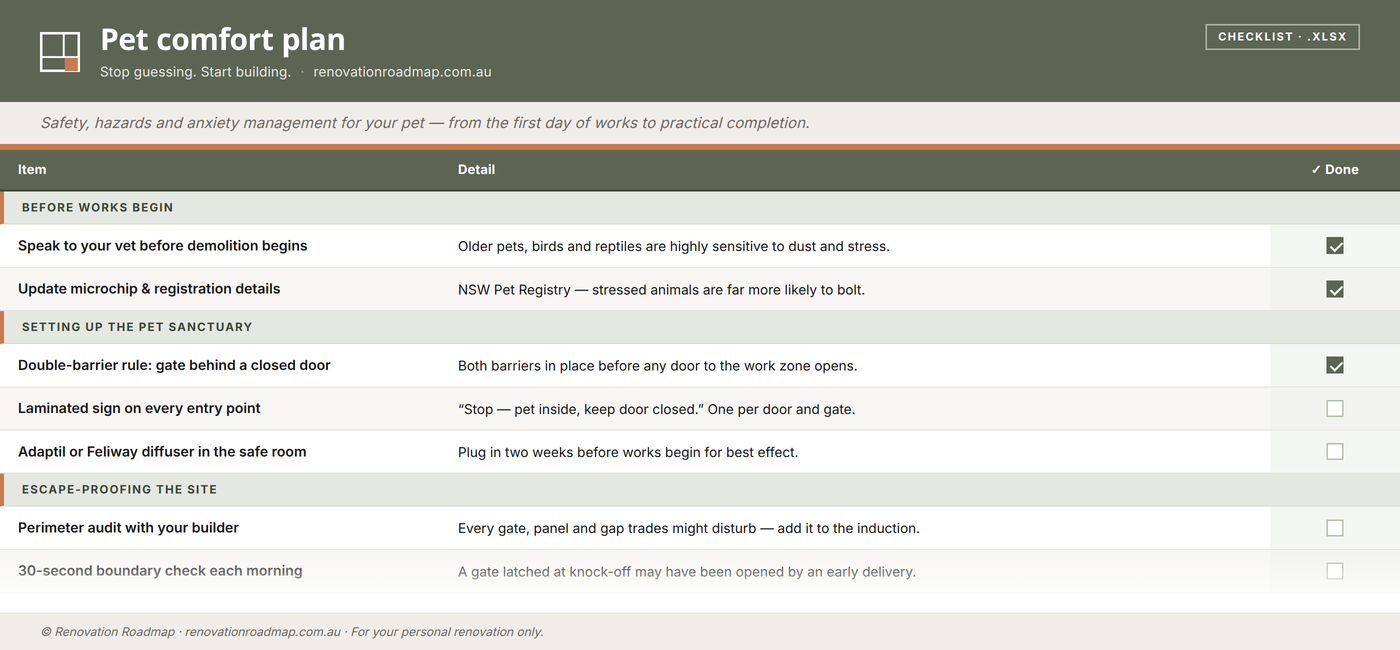Click the CHECKLIST · .XLSX badge button
Viewport: 1400px width, 650px height.
point(1282,37)
